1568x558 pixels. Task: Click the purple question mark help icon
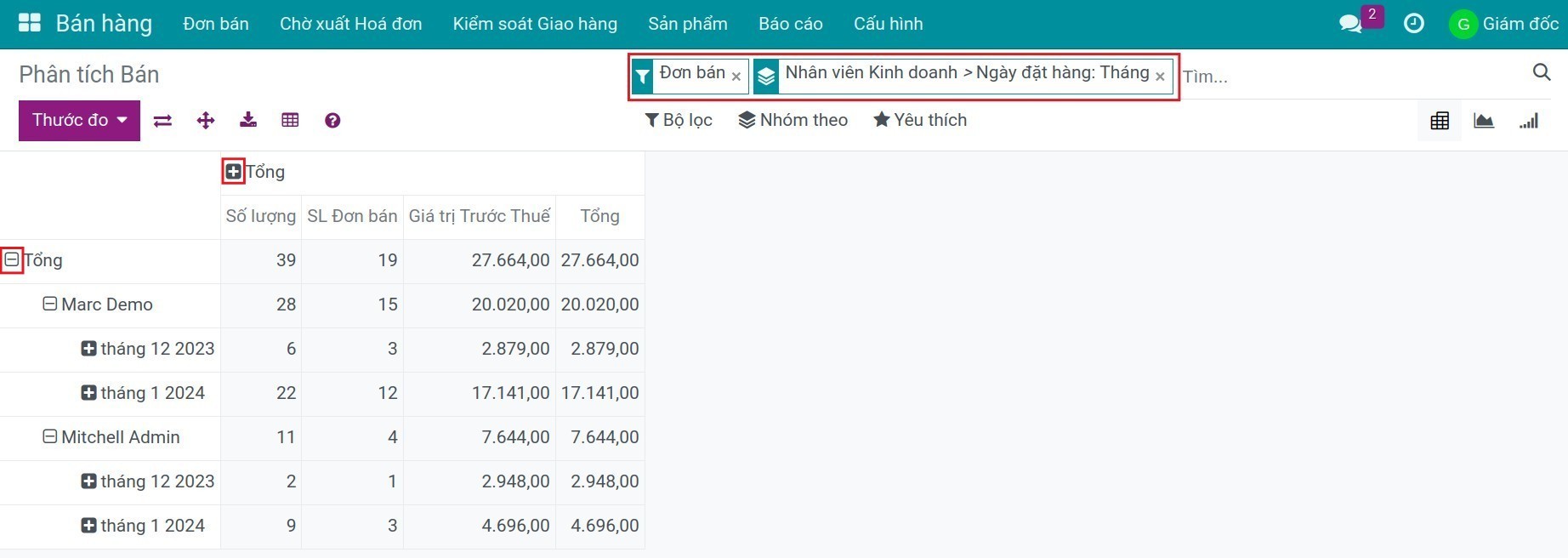pos(332,121)
